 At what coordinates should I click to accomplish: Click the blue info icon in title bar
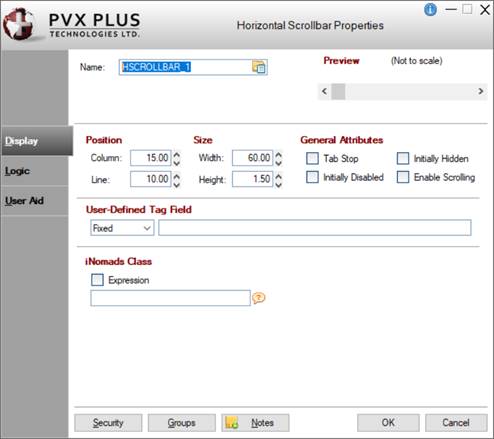[x=430, y=9]
